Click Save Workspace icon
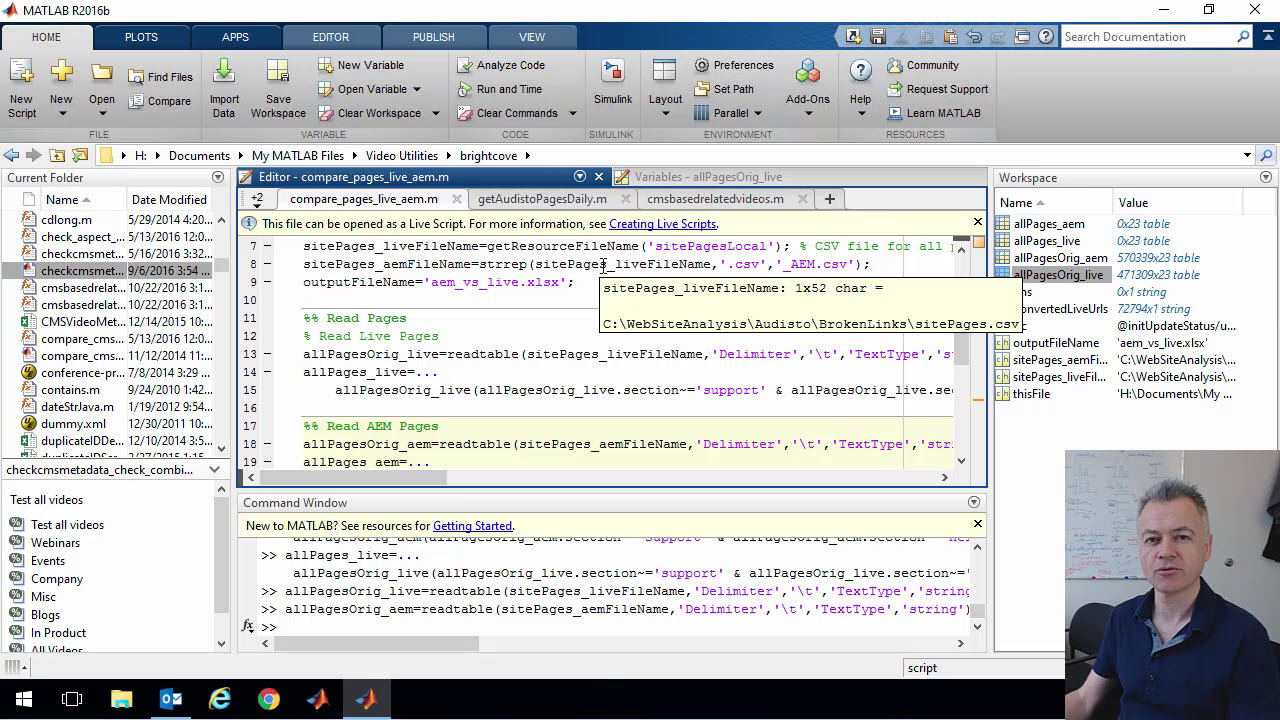Viewport: 1280px width, 720px height. click(x=278, y=72)
